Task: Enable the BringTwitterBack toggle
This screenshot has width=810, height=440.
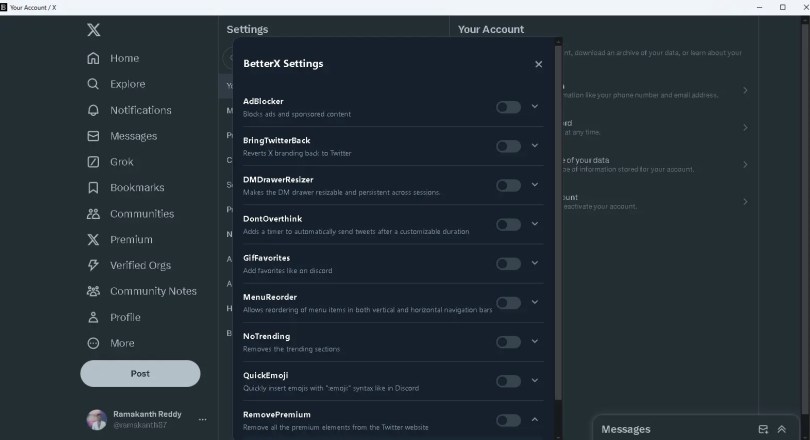Action: tap(508, 146)
